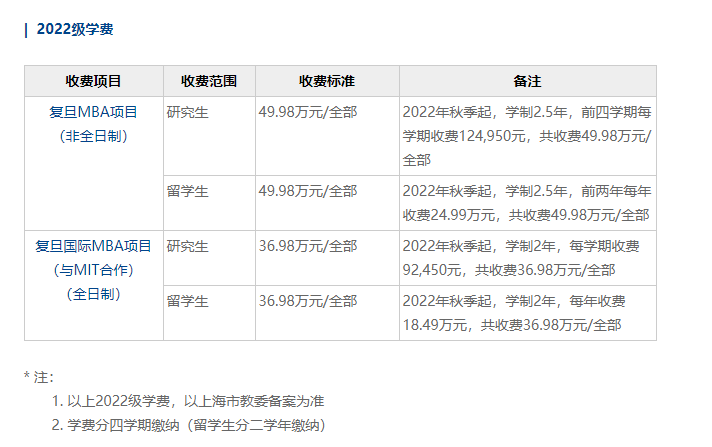Click the * 注: label
Image resolution: width=712 pixels, height=447 pixels.
39,377
